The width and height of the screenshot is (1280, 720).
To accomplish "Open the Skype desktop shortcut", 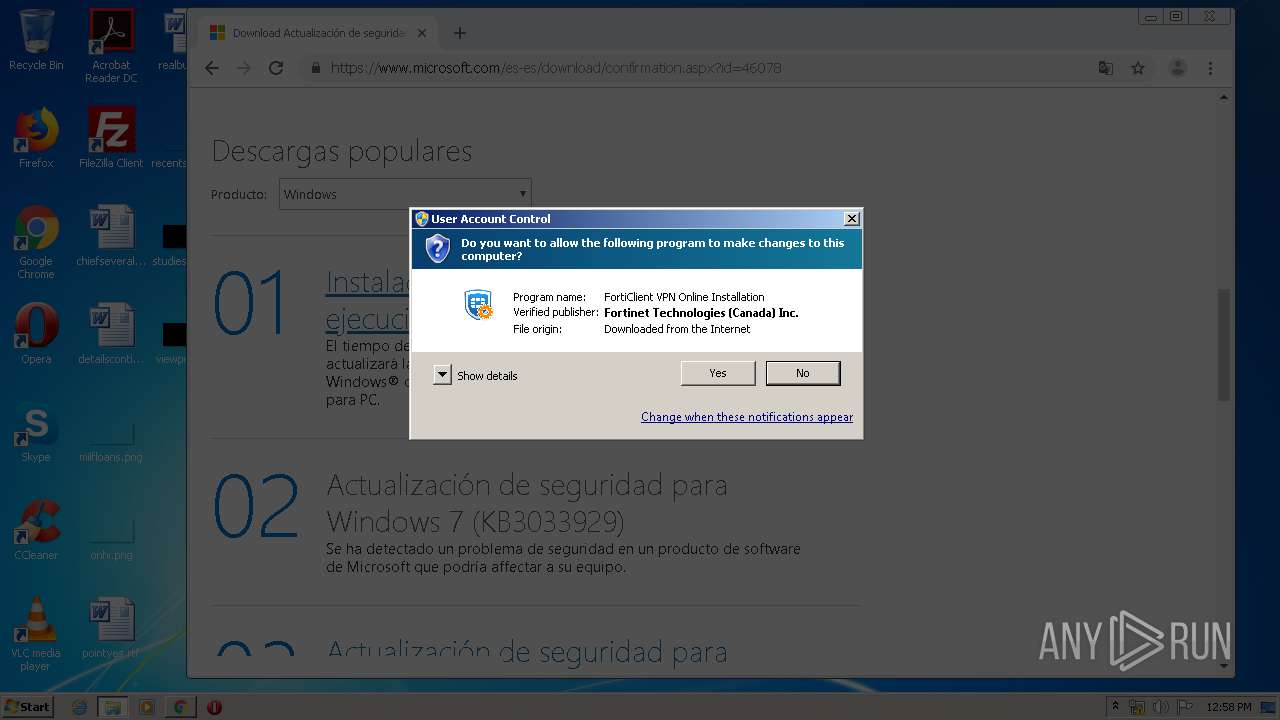I will pos(36,432).
